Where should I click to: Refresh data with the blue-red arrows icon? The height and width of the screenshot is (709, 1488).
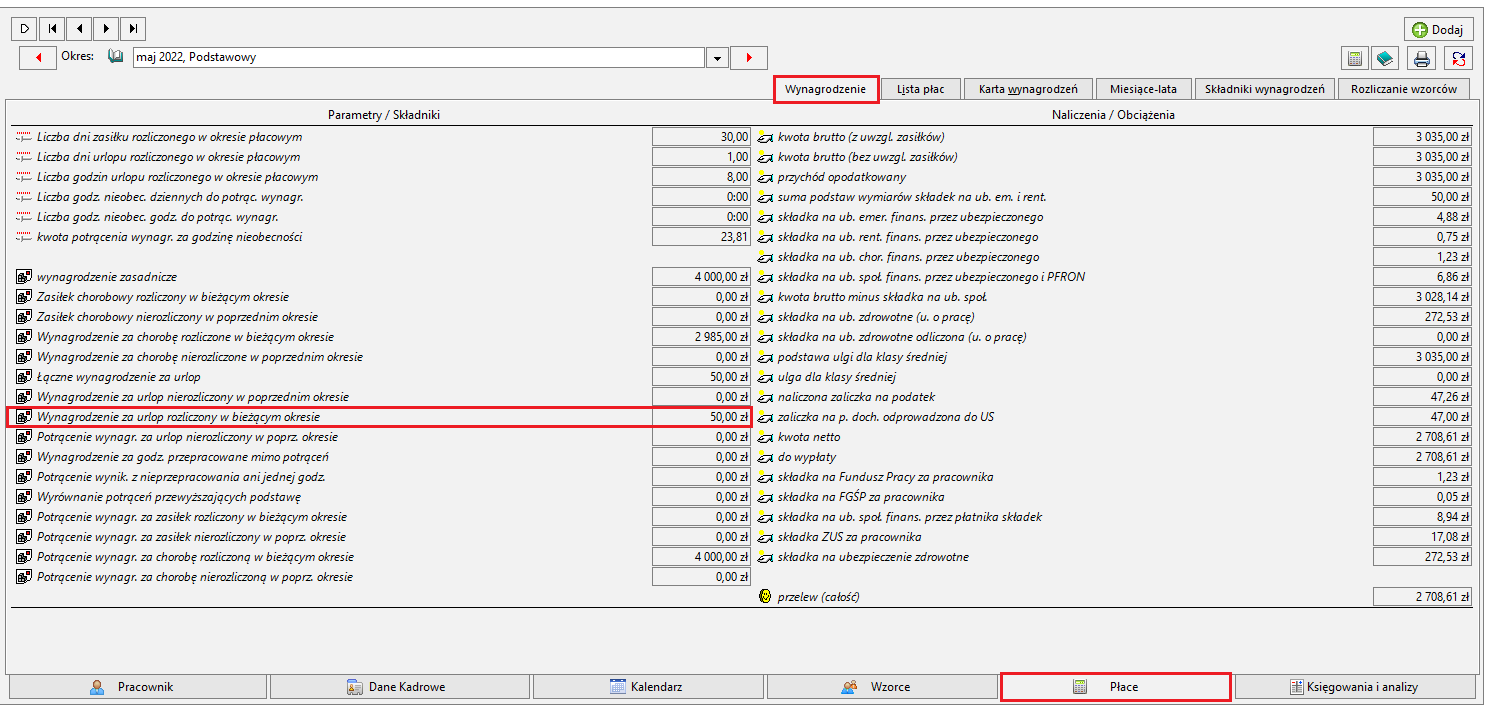tap(1460, 58)
